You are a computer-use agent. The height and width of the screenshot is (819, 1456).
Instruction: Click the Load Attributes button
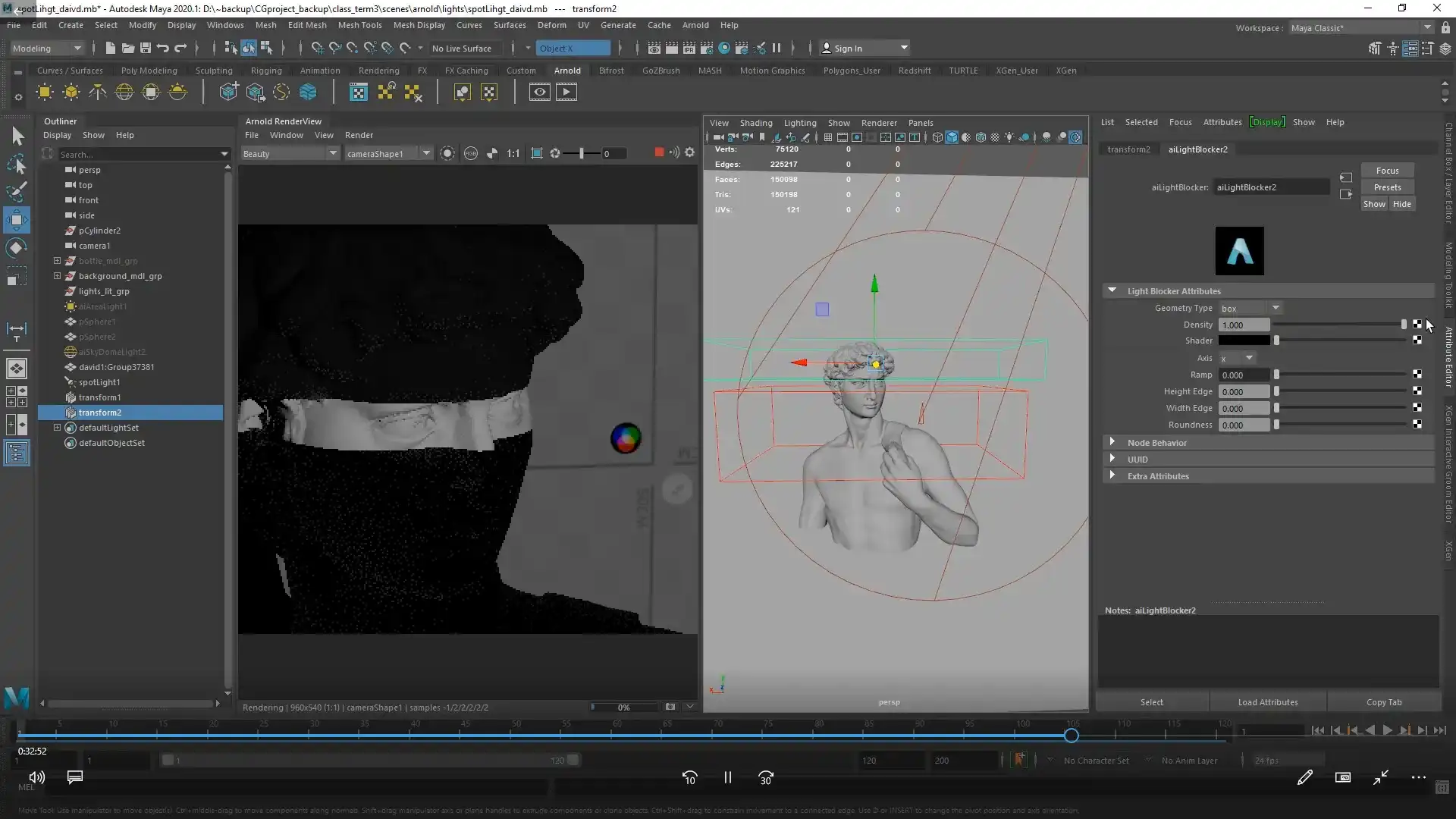point(1267,702)
